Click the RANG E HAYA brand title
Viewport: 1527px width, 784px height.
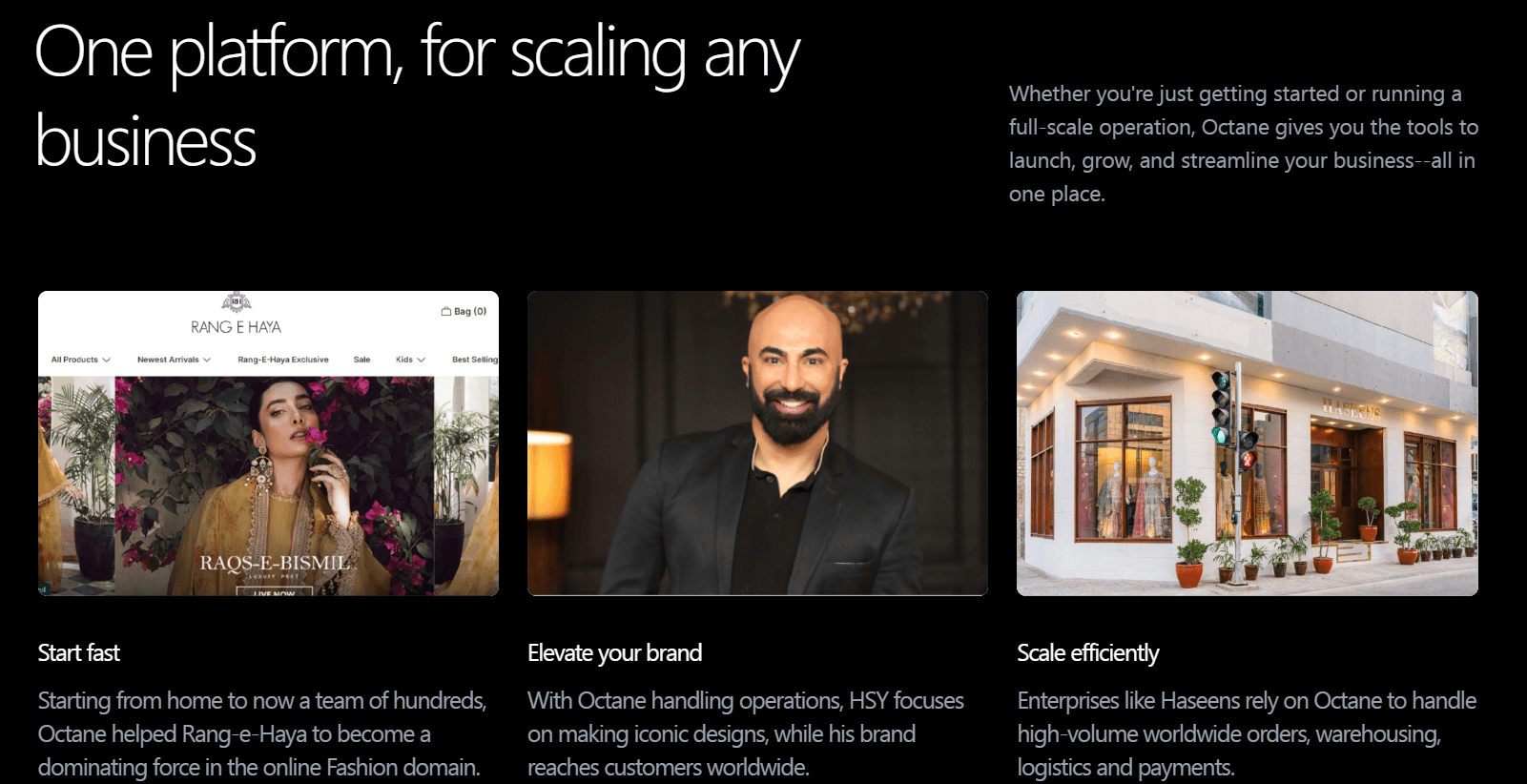point(236,327)
